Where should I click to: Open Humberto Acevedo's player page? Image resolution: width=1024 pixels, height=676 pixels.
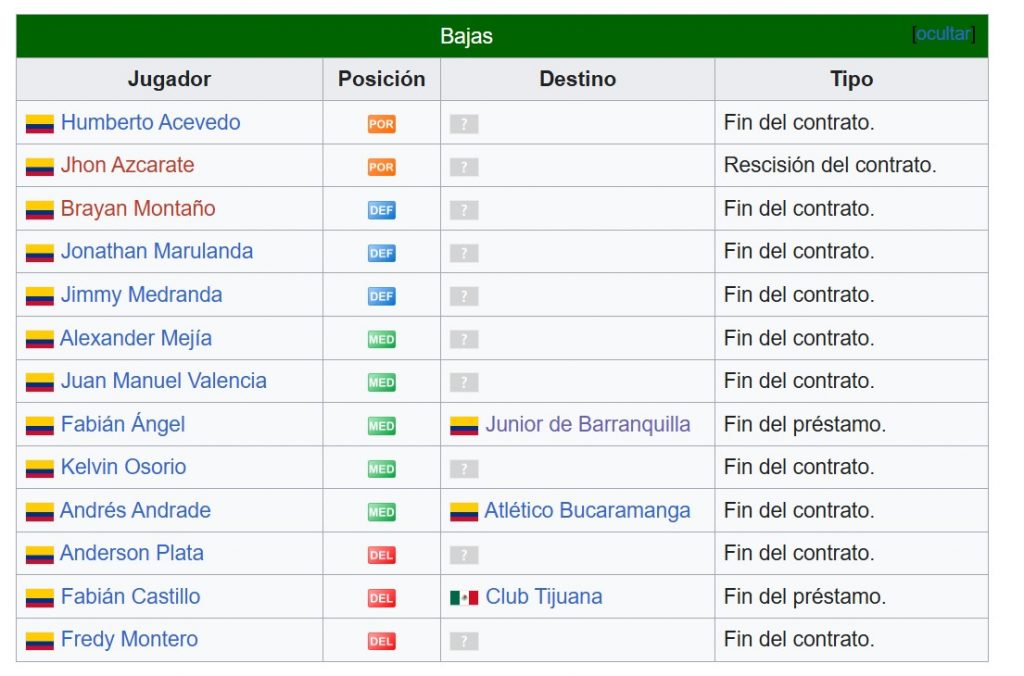pos(150,122)
